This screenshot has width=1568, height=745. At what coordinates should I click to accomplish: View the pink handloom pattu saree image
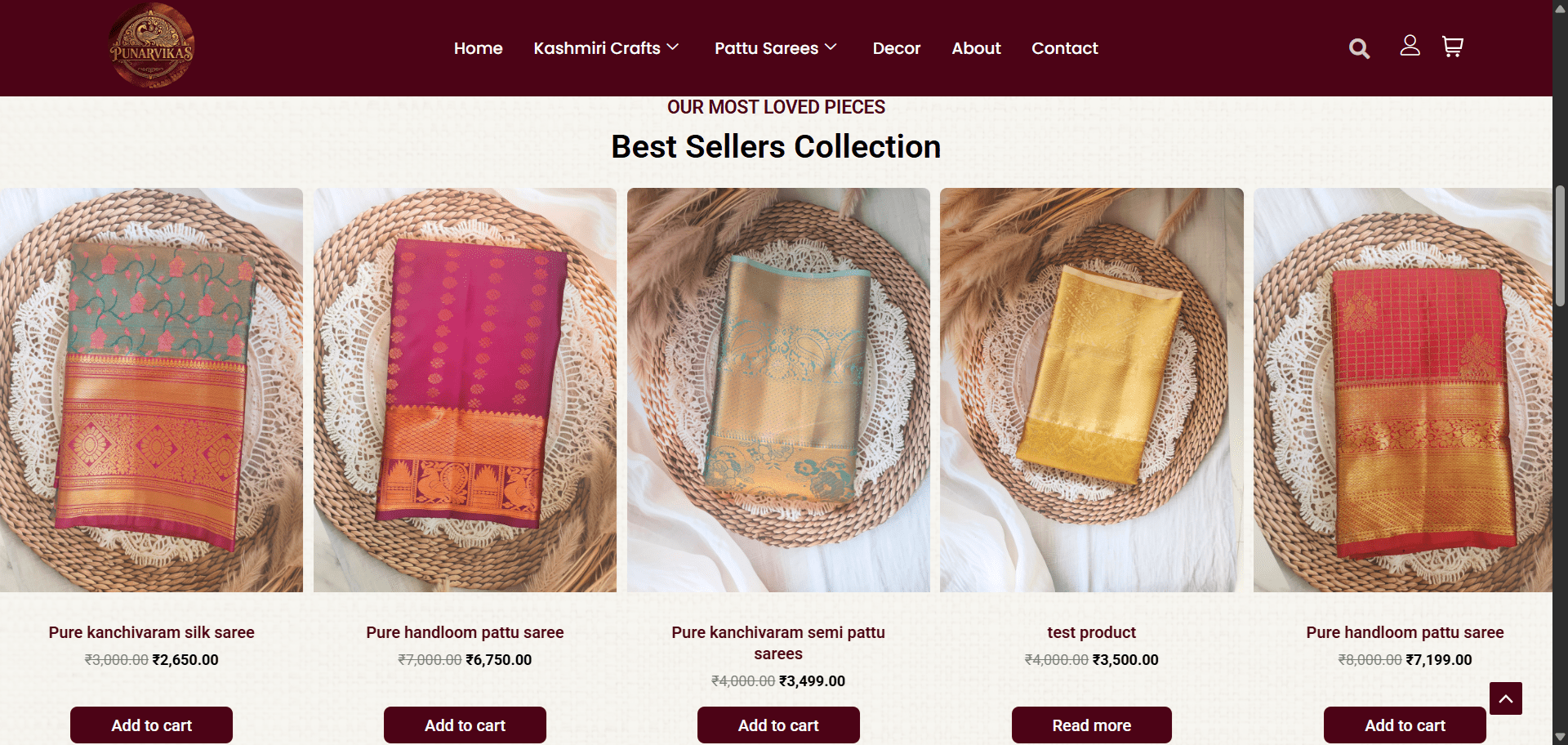coord(465,390)
